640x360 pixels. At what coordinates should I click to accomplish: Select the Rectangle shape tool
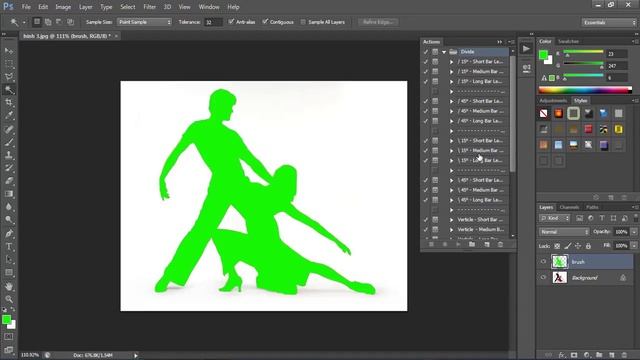(x=9, y=272)
